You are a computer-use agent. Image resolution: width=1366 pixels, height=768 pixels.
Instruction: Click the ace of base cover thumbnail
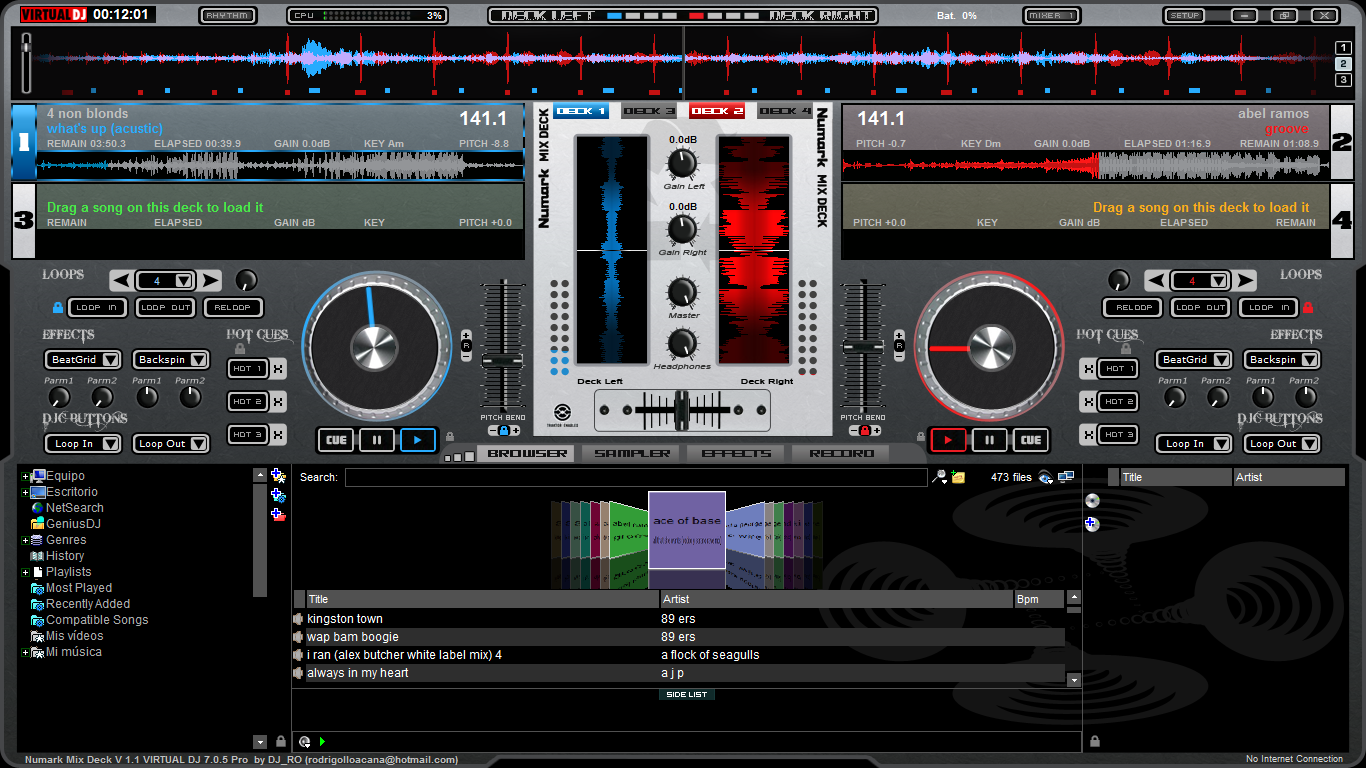pos(686,530)
